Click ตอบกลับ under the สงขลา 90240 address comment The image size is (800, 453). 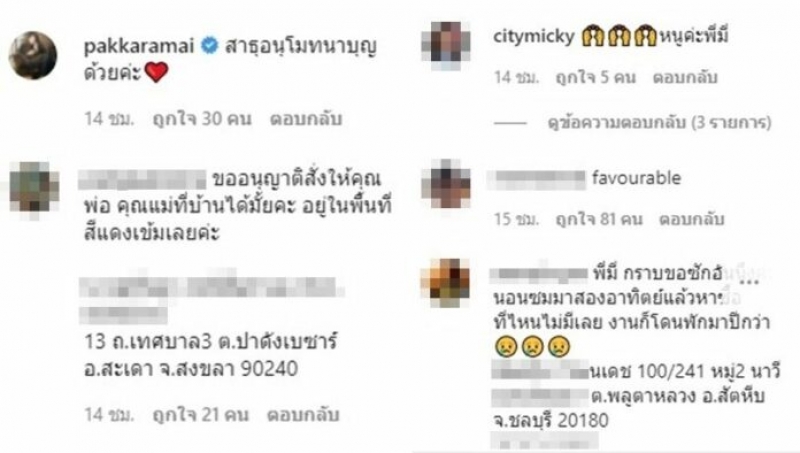click(x=303, y=414)
